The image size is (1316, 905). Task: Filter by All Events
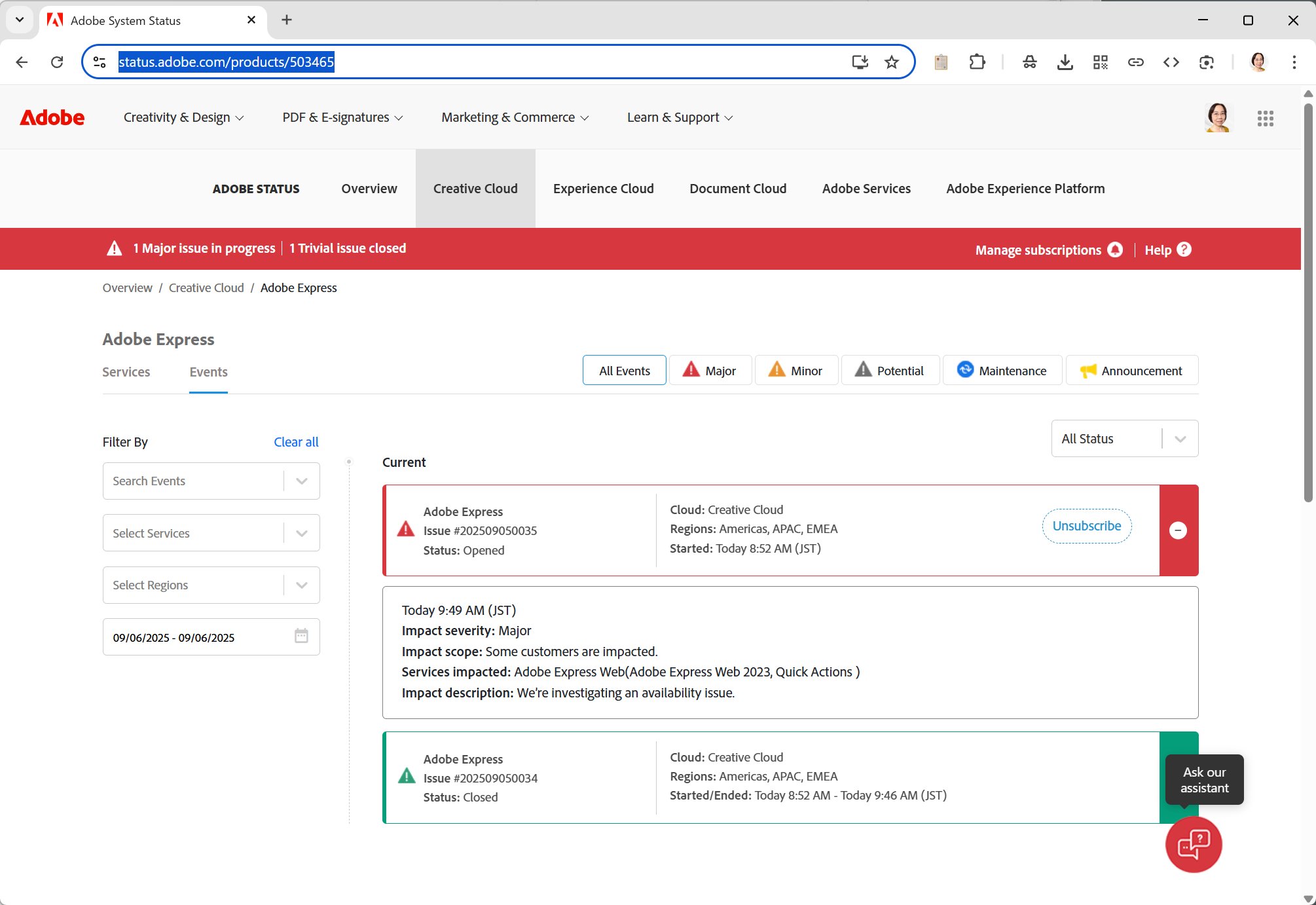tap(625, 371)
